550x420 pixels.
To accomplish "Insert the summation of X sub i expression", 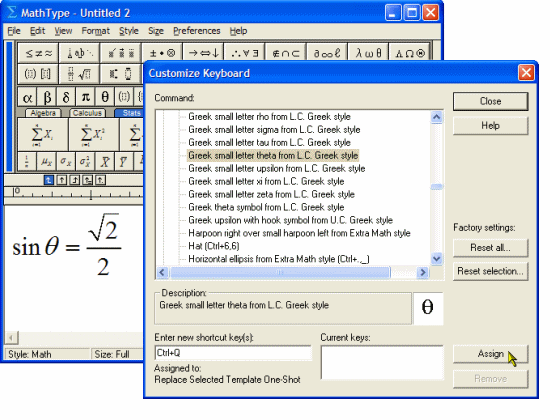I will (x=43, y=135).
